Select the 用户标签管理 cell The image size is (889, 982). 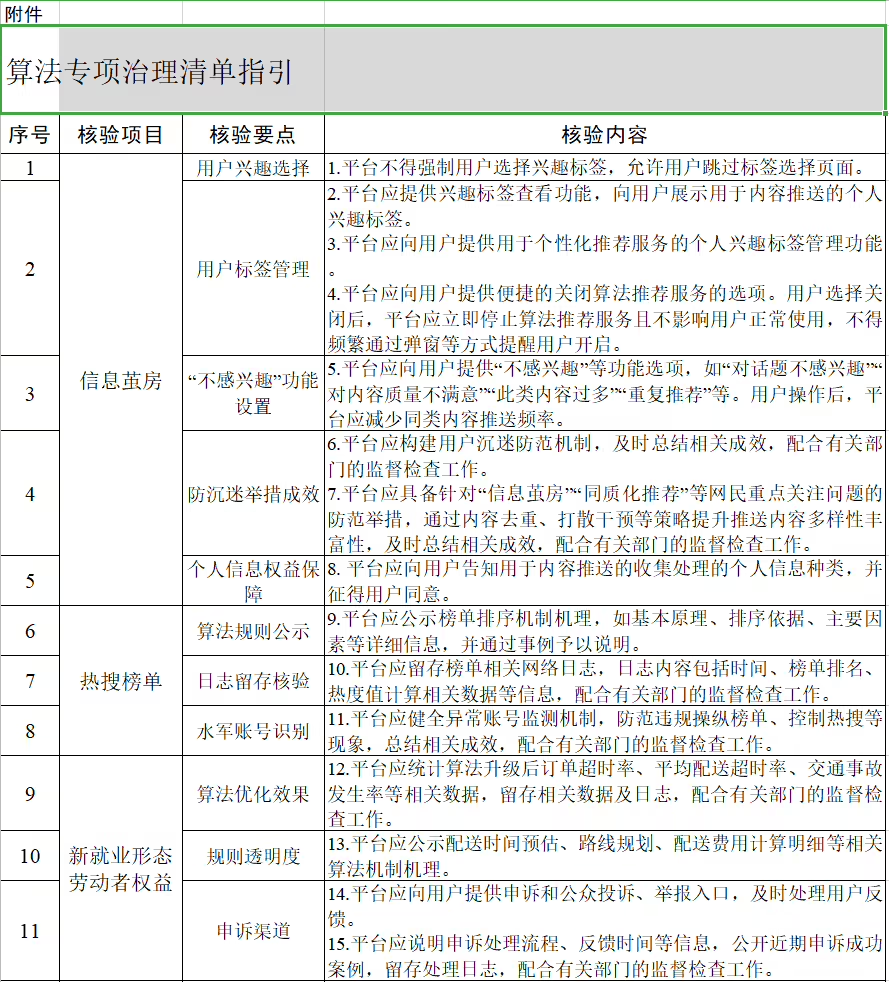(253, 269)
